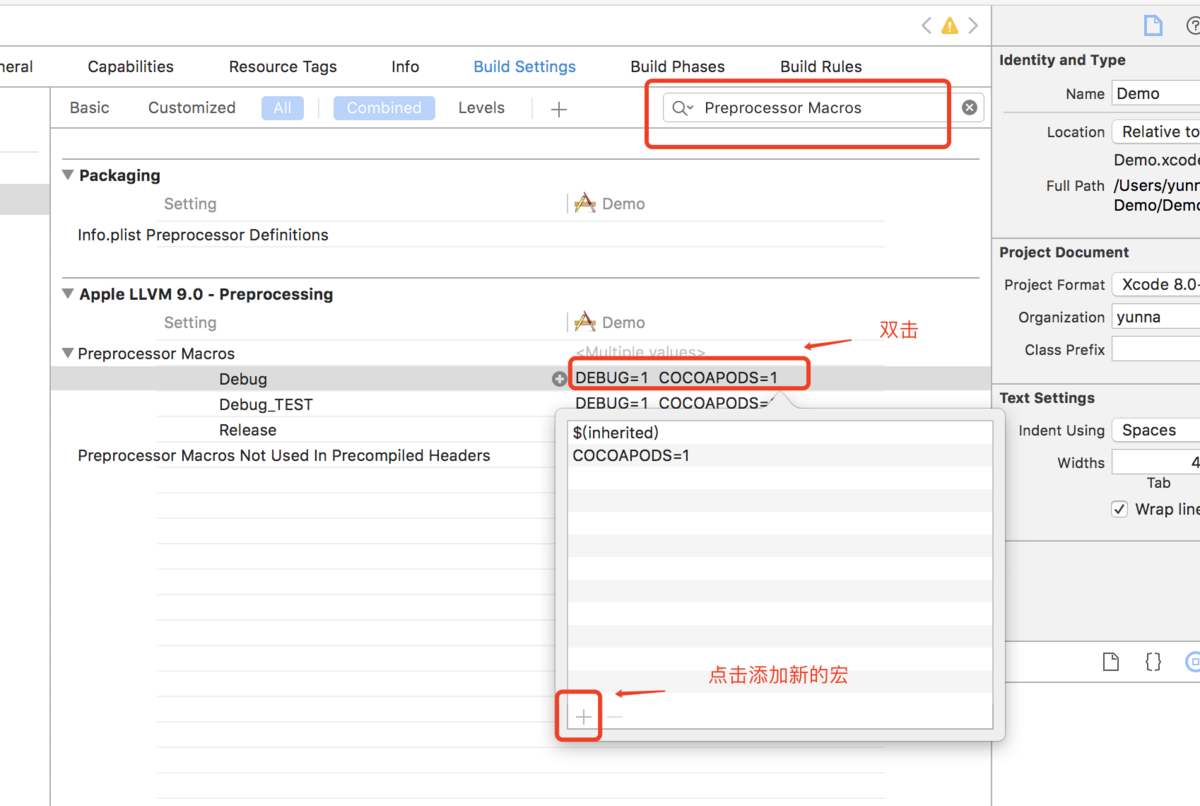Image resolution: width=1200 pixels, height=806 pixels.
Task: Click the yellow warning issue icon
Action: tap(949, 26)
